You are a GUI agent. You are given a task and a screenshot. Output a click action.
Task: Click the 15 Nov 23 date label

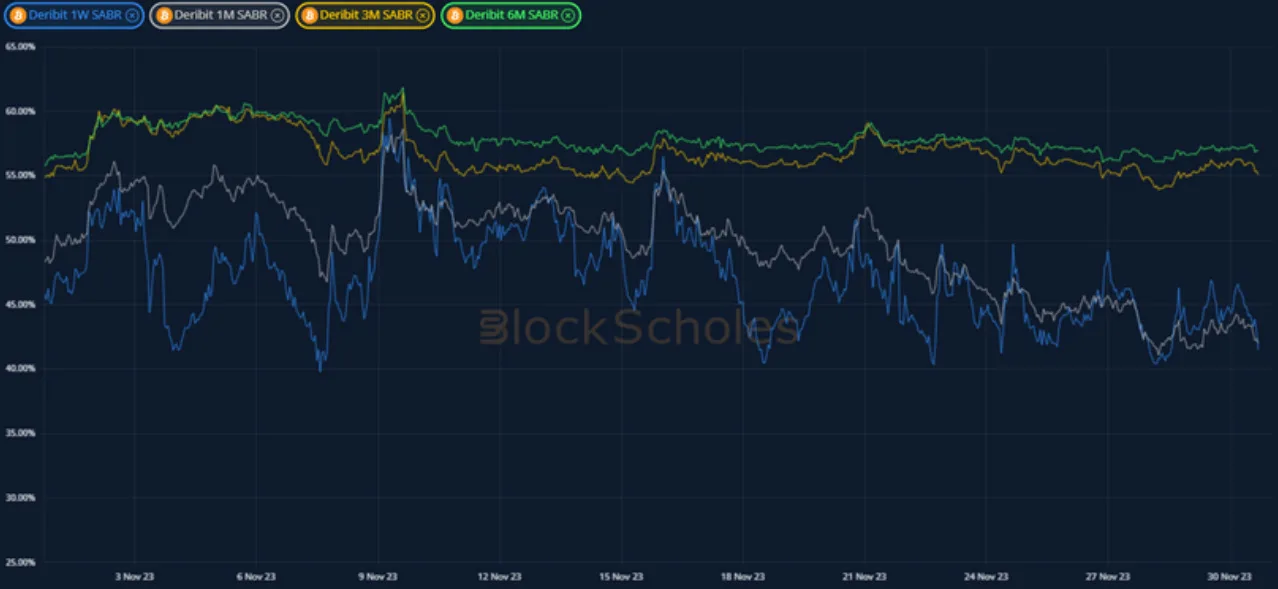coord(621,576)
